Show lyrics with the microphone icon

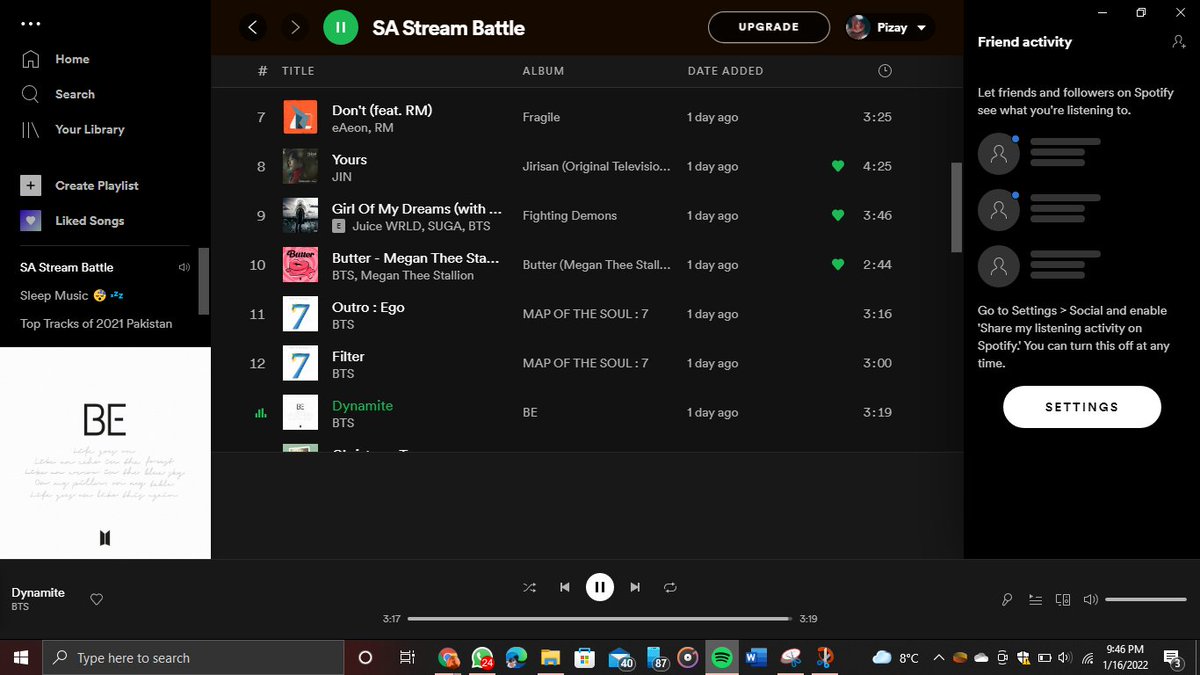coord(1007,599)
